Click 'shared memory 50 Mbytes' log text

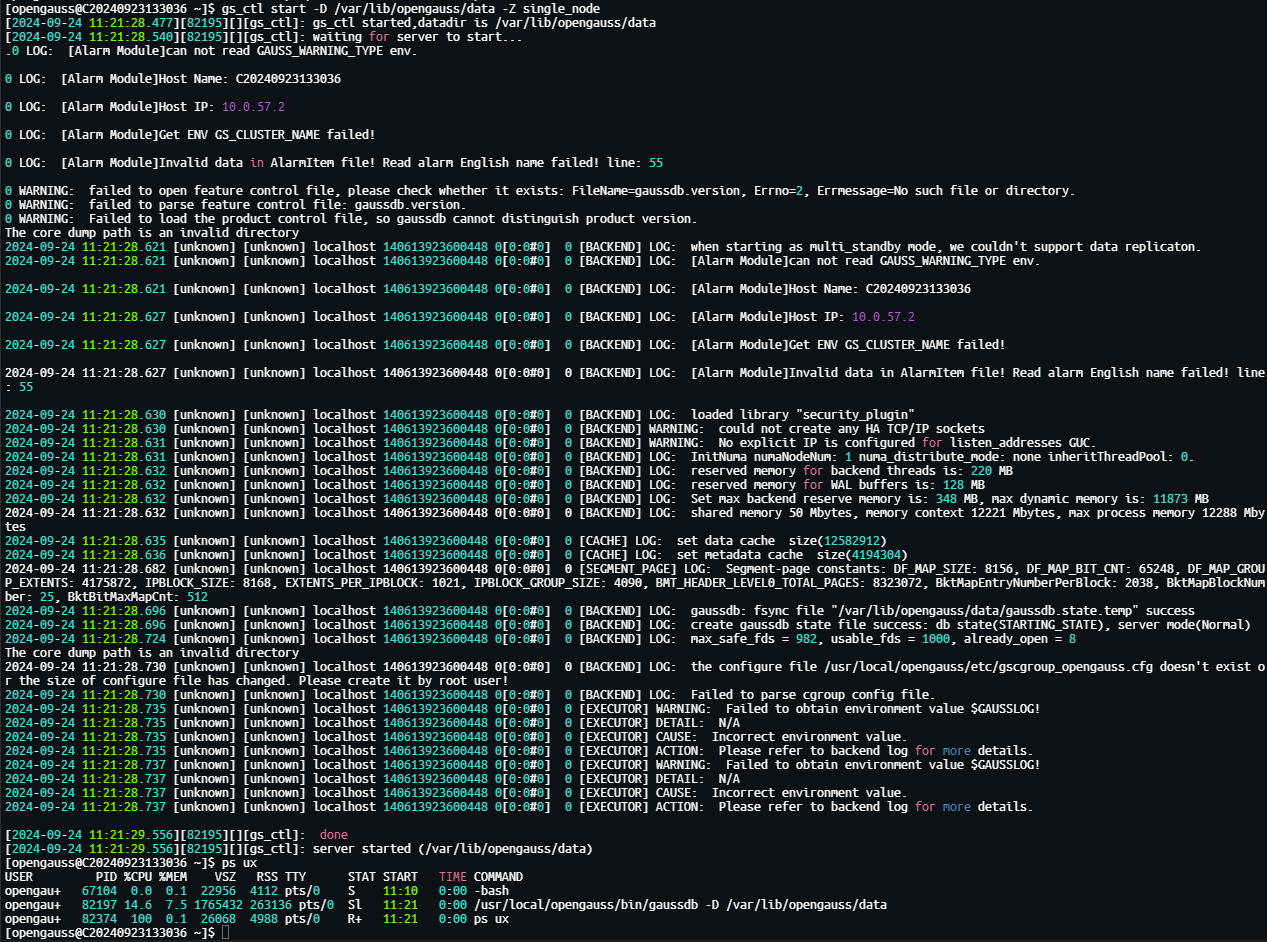[773, 512]
